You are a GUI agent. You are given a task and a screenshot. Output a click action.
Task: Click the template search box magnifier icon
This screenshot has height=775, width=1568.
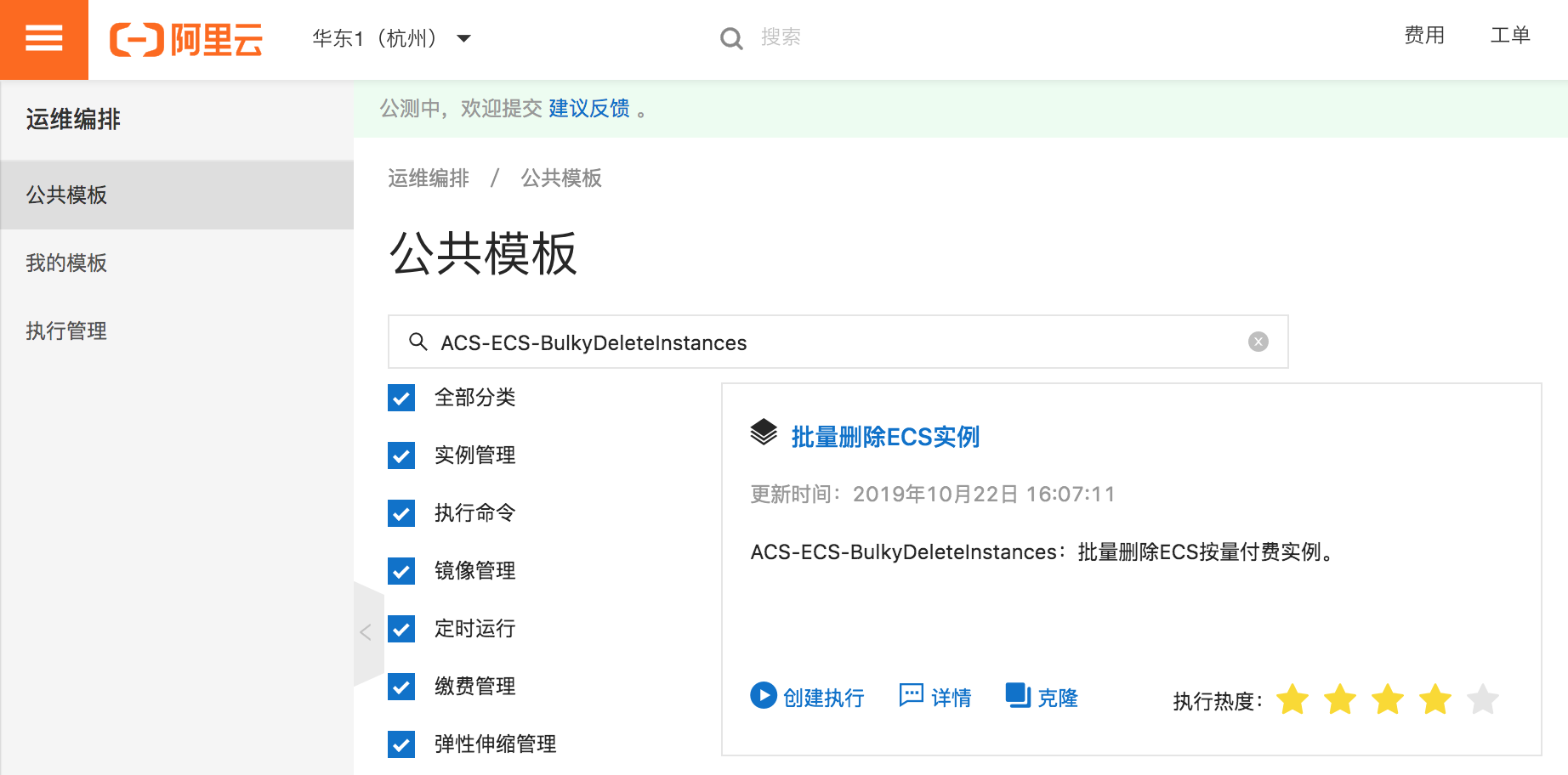coord(418,342)
